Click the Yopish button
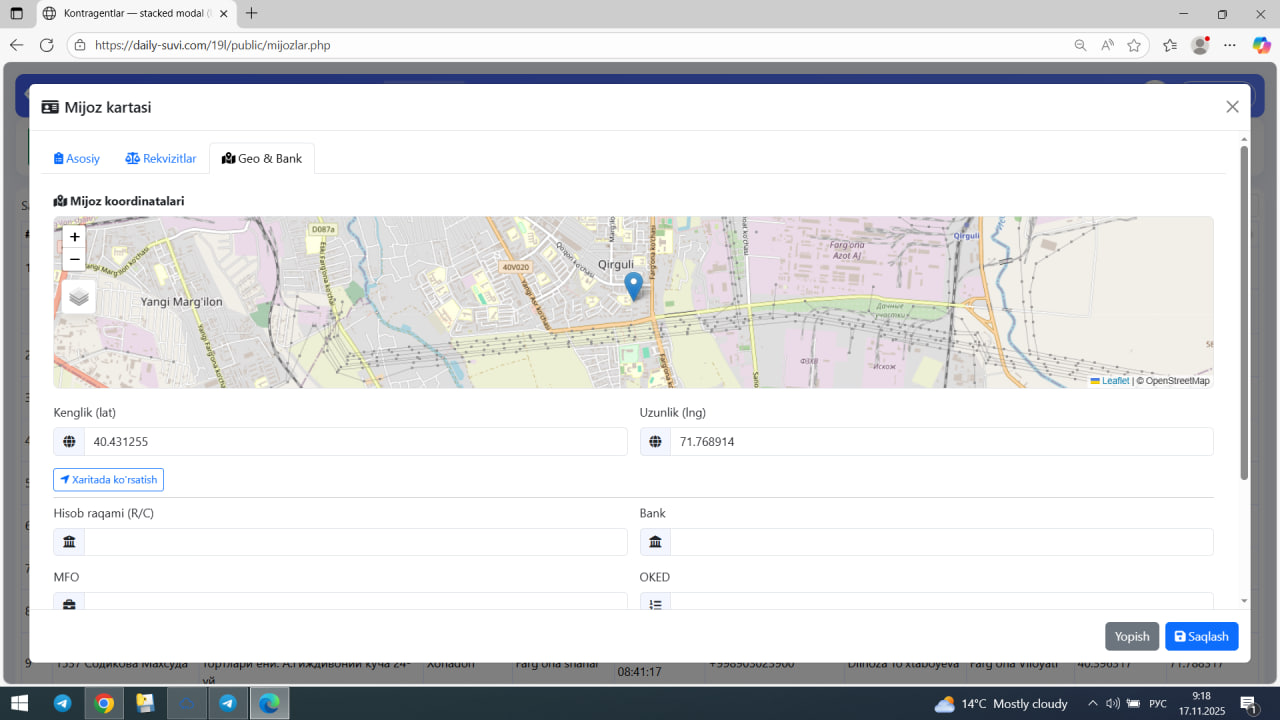Viewport: 1280px width, 720px height. tap(1132, 636)
